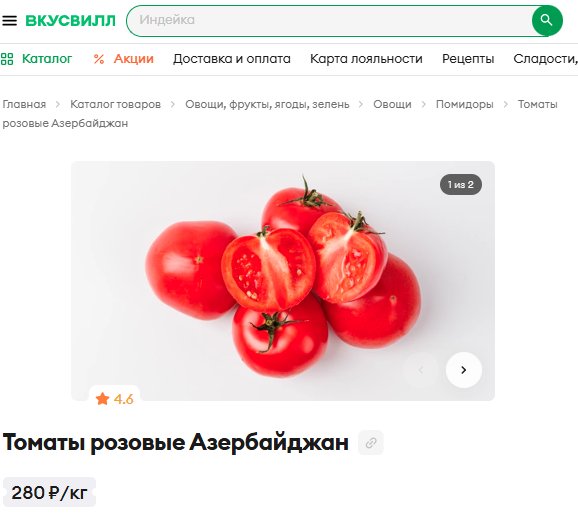Image resolution: width=578 pixels, height=518 pixels.
Task: Navigate to Главная breadcrumb
Action: tap(24, 104)
